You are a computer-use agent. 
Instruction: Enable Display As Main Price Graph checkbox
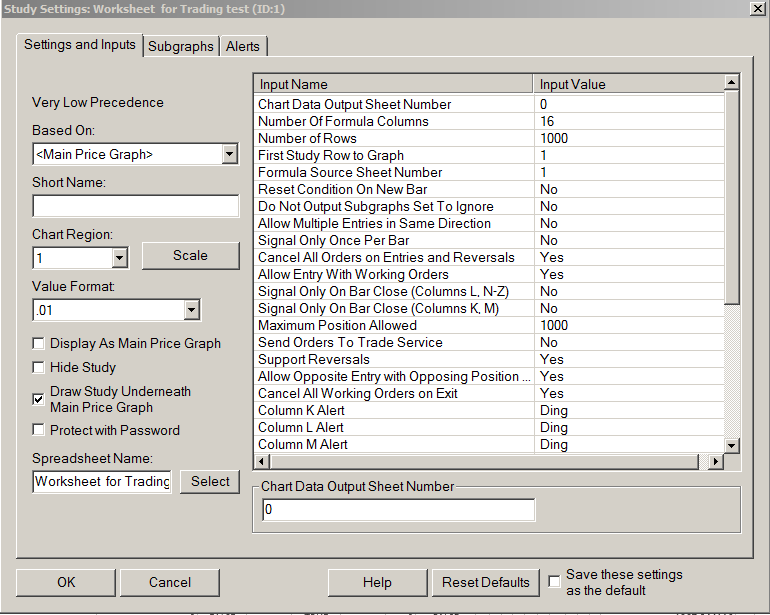click(39, 344)
